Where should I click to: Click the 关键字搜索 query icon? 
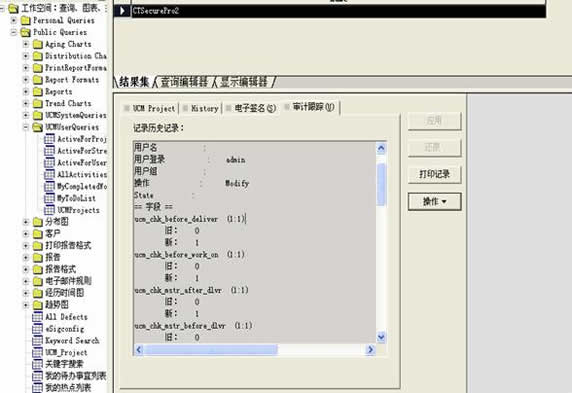click(x=38, y=364)
